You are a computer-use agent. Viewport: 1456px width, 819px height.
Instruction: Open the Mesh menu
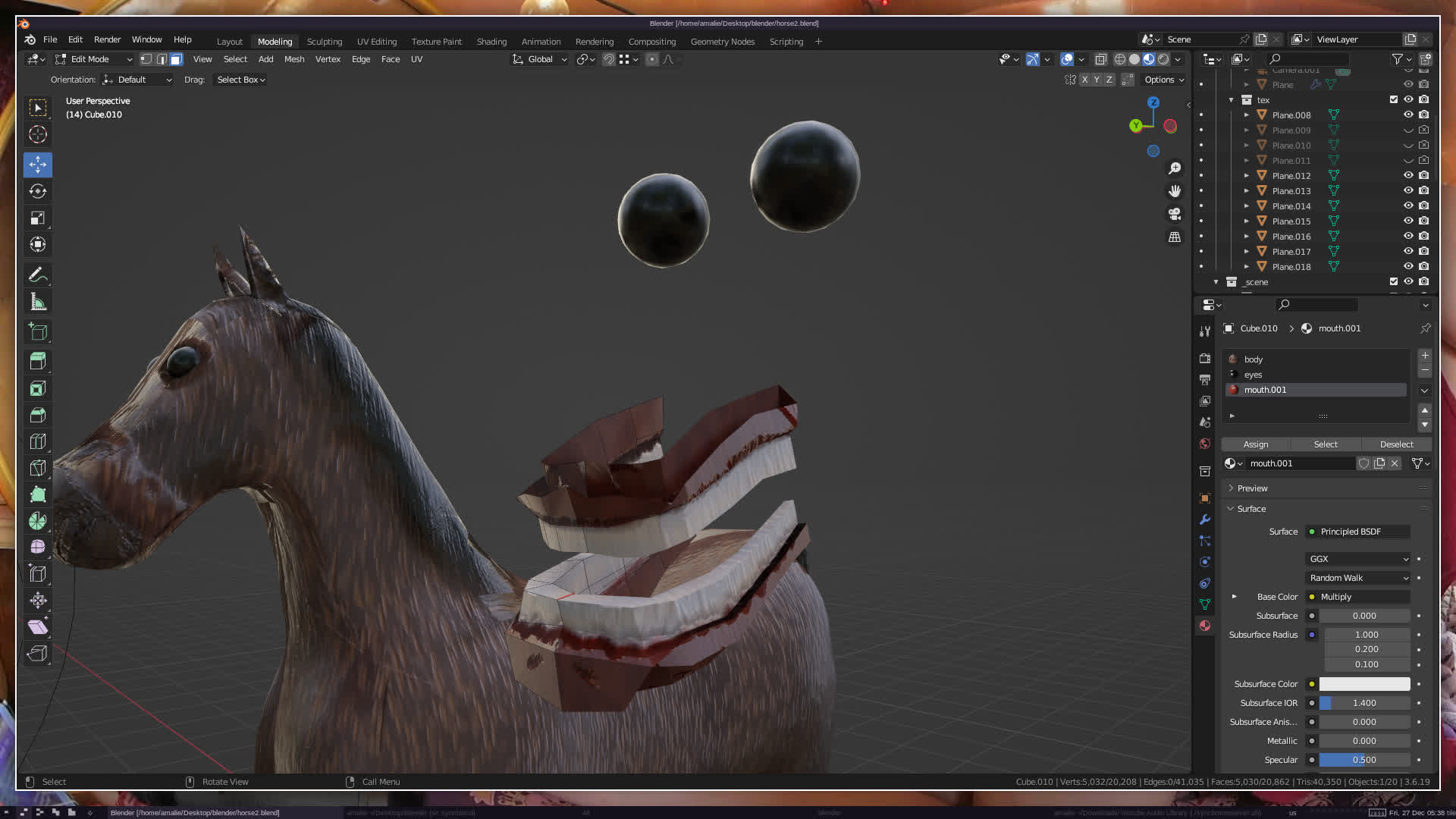pyautogui.click(x=293, y=59)
